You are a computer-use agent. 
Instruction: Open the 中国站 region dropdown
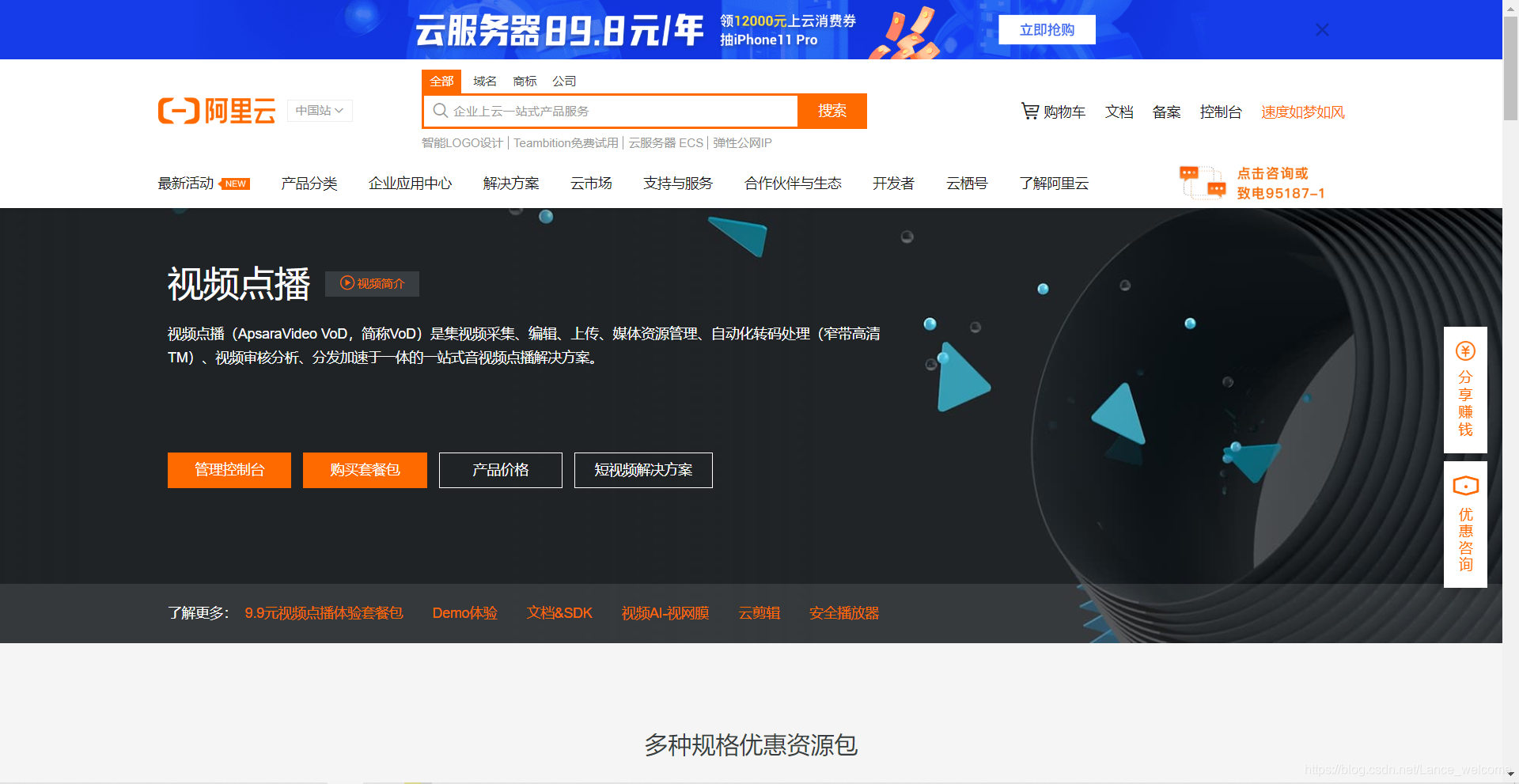tap(320, 111)
